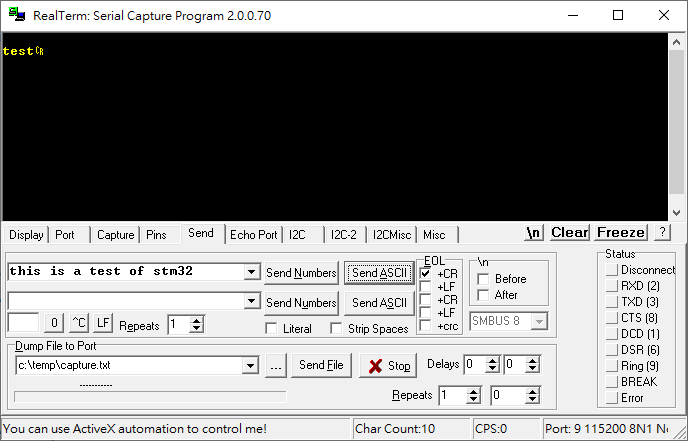Click the \n newline button

[534, 233]
